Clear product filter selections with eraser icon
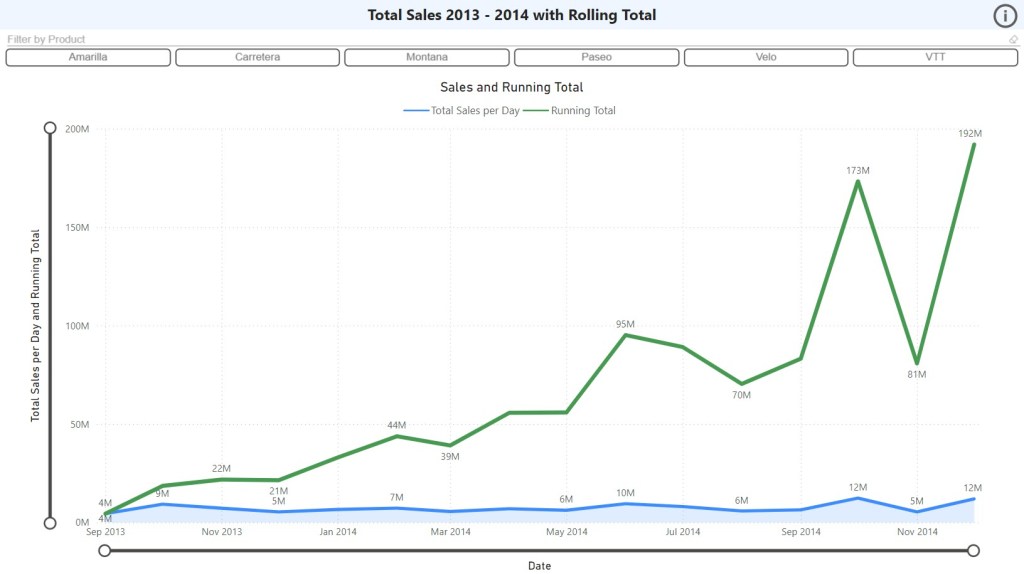Image resolution: width=1024 pixels, height=574 pixels. pos(1013,40)
